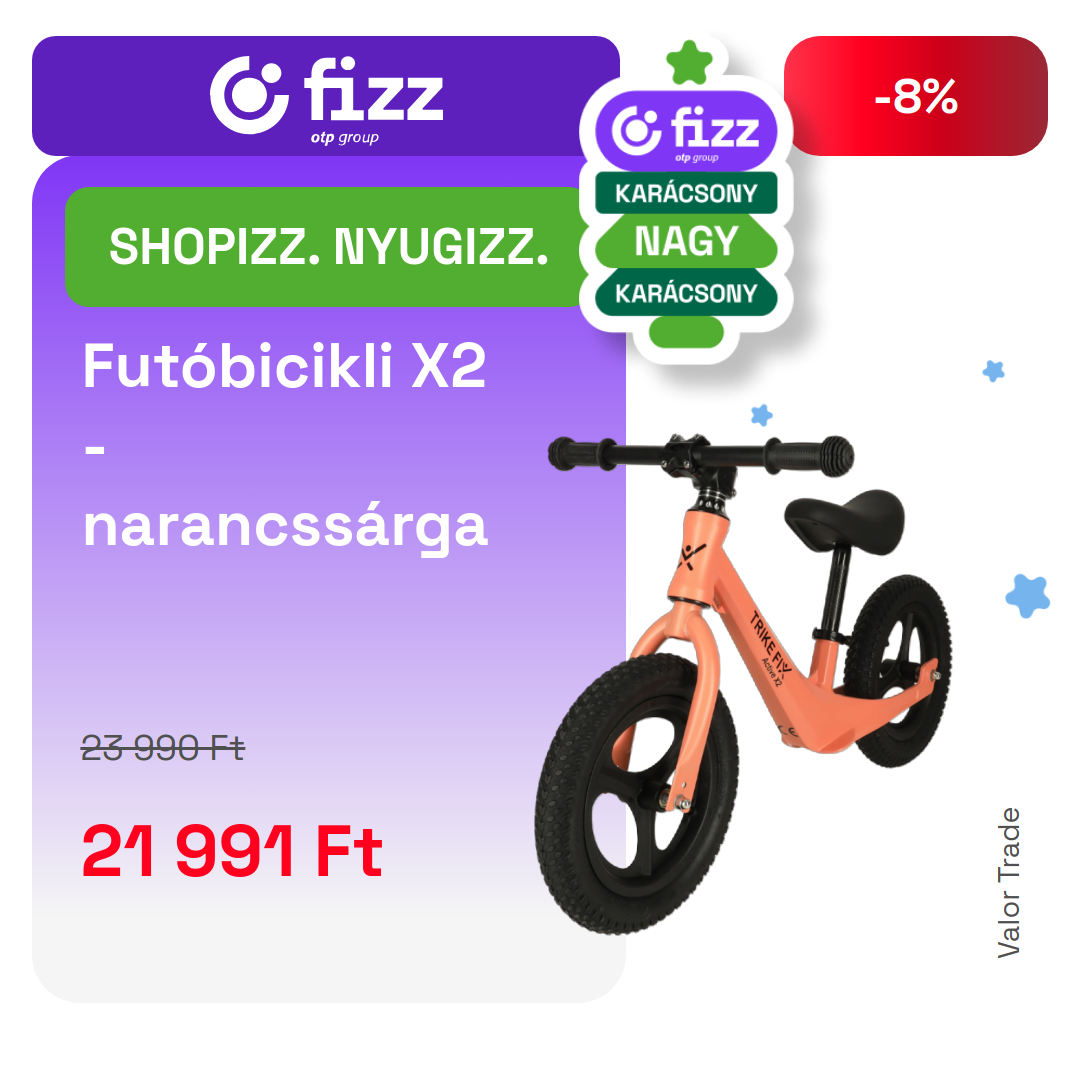
Task: Click the fizz circular logo mark
Action: [x=248, y=95]
